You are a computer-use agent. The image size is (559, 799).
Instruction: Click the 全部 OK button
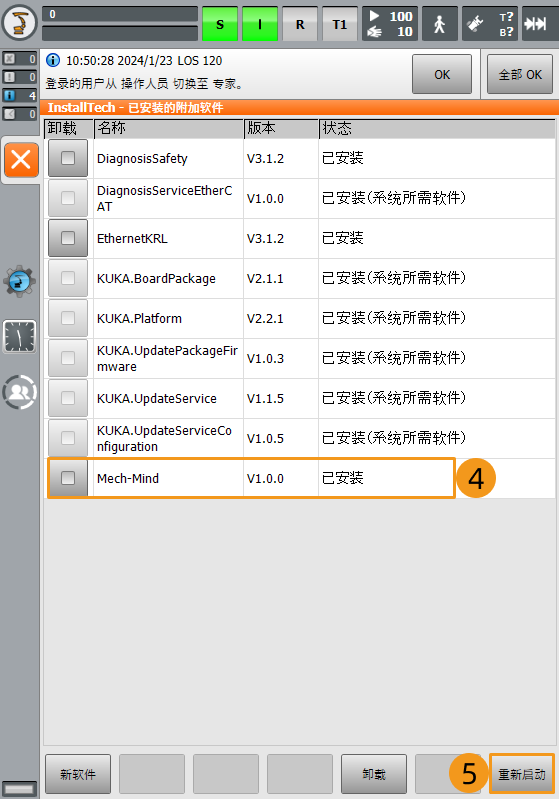click(x=520, y=74)
